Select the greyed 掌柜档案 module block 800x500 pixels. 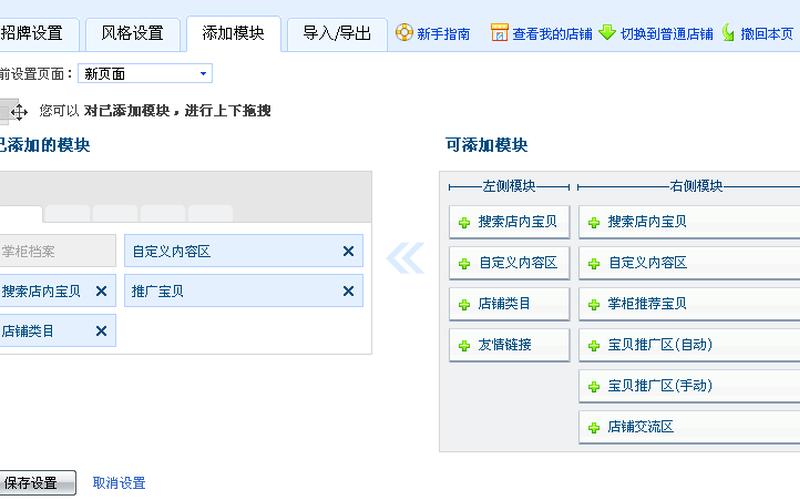(58, 251)
